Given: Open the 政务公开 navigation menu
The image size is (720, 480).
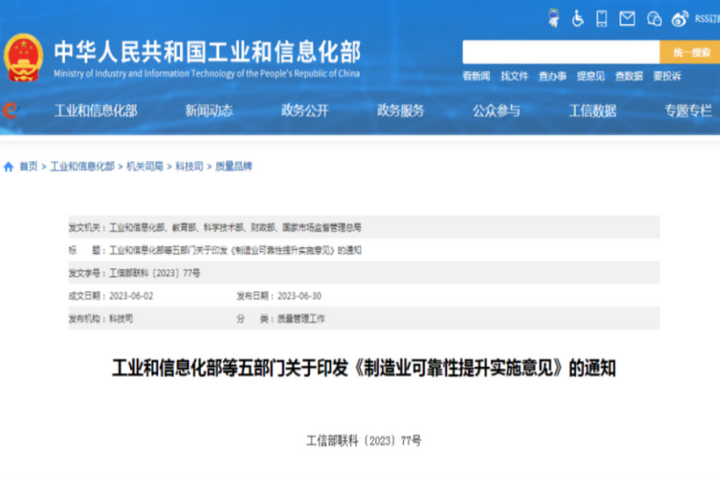Looking at the screenshot, I should click(x=305, y=111).
